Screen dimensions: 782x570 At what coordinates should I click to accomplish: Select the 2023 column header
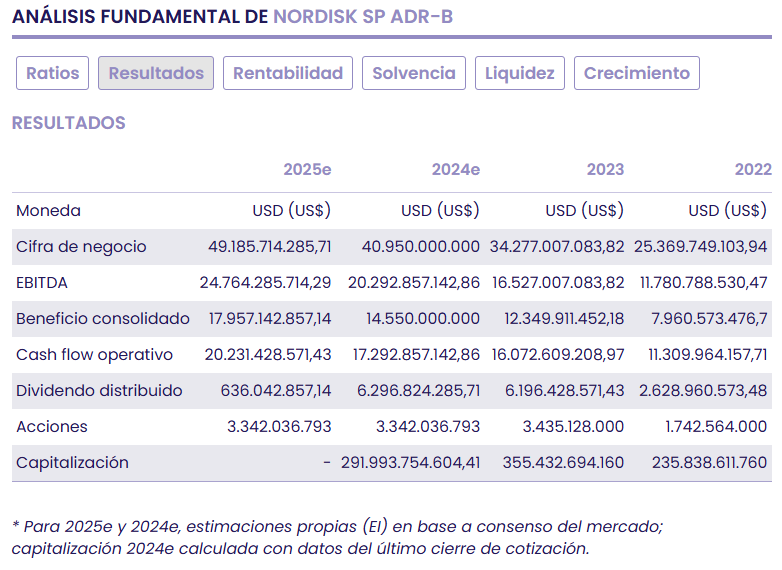tap(605, 170)
